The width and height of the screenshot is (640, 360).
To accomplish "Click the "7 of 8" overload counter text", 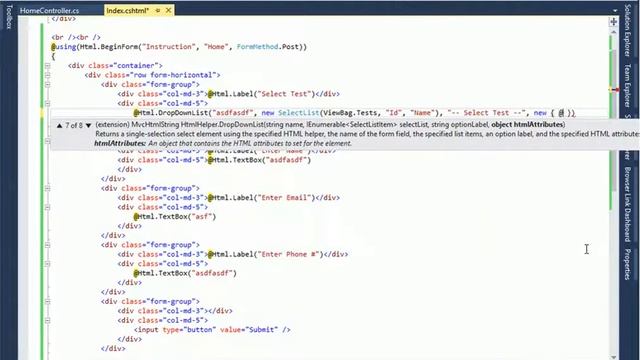I will point(74,126).
